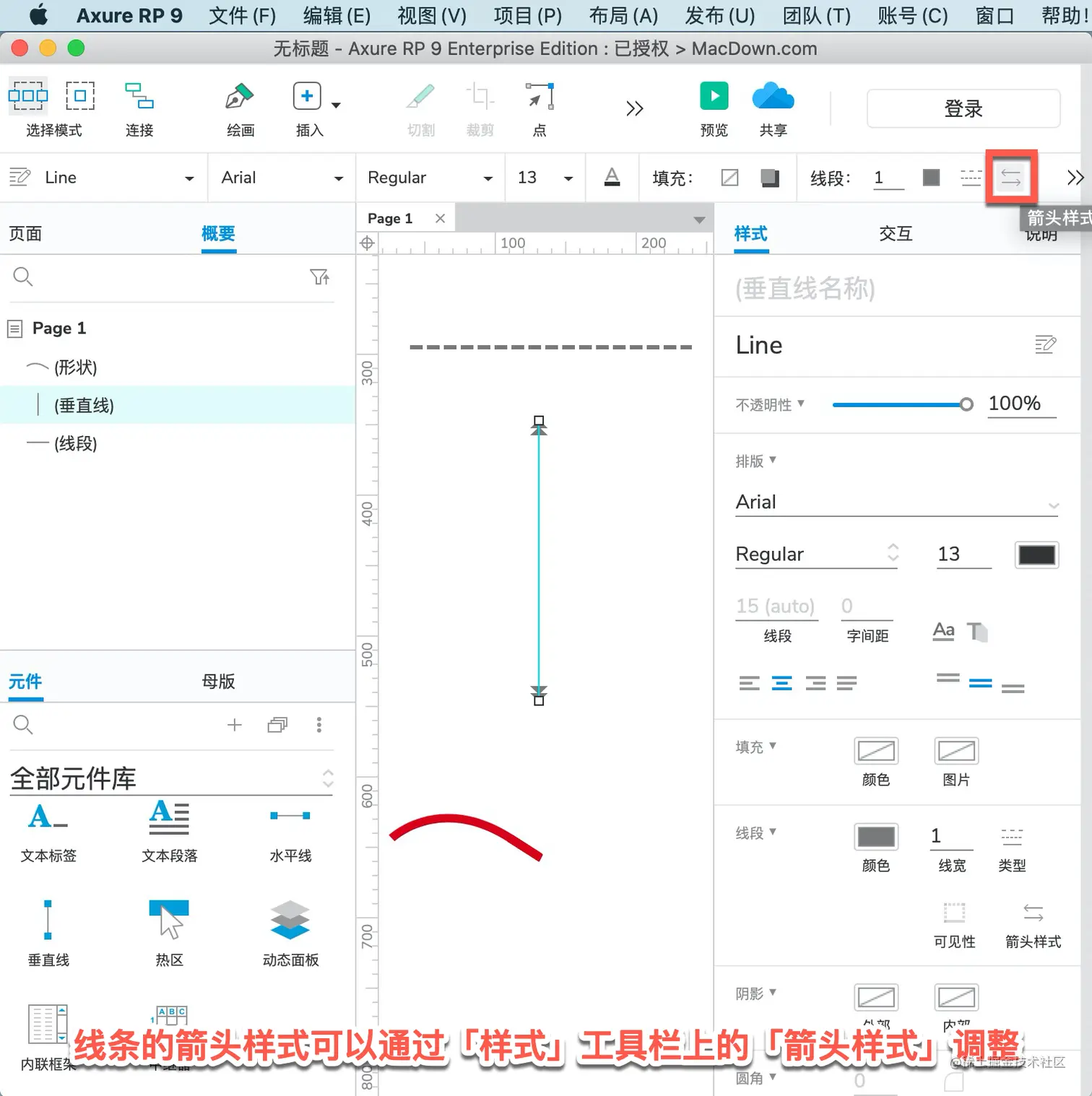Pick the Dynamic Panel widget
The height and width of the screenshot is (1096, 1092).
point(290,933)
